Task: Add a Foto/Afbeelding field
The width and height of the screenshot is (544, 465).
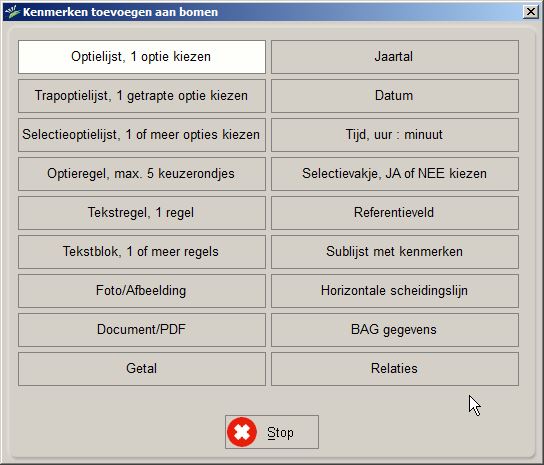Action: 142,291
